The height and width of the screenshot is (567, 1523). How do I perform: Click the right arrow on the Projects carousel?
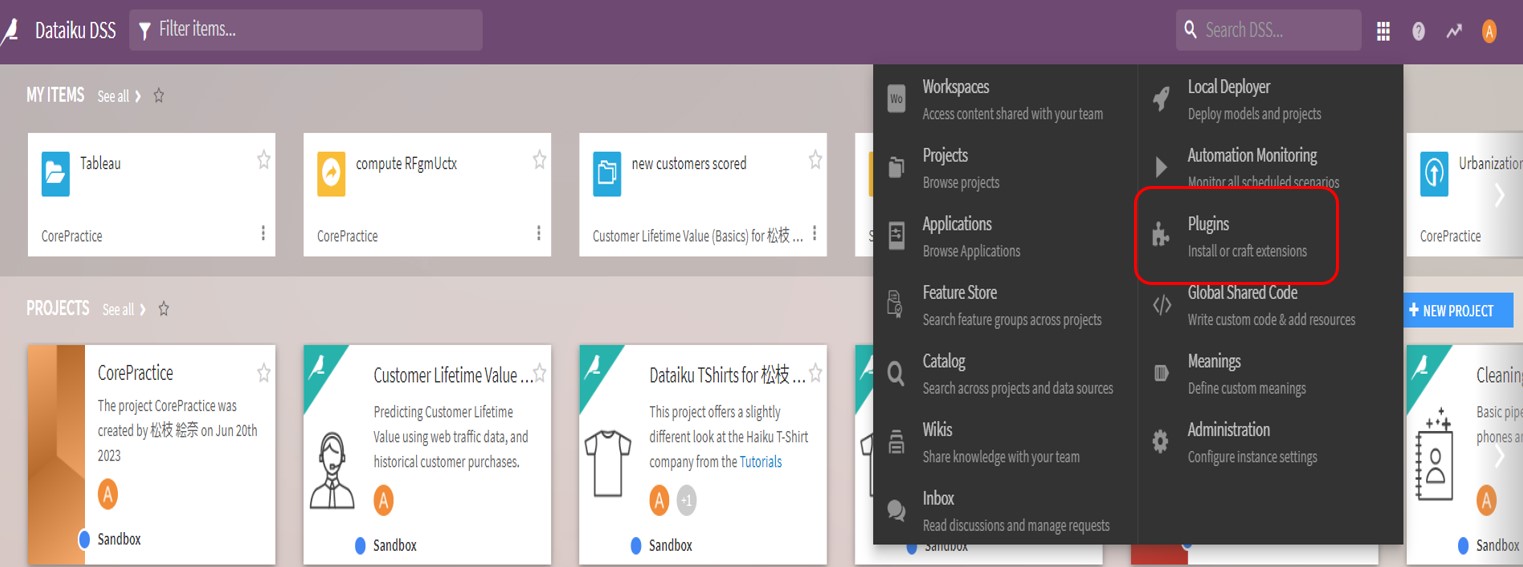1499,457
